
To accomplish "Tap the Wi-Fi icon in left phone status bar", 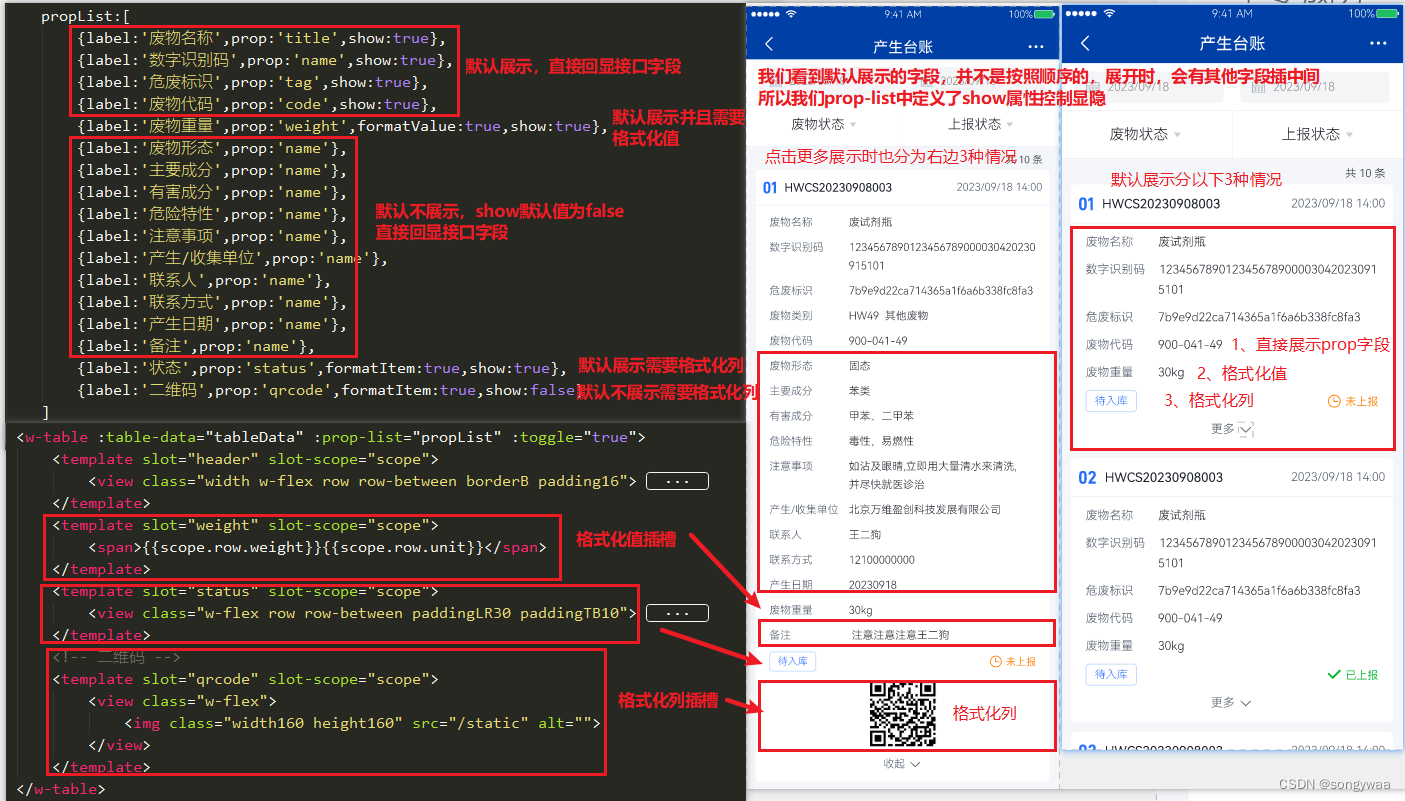I will click(791, 14).
